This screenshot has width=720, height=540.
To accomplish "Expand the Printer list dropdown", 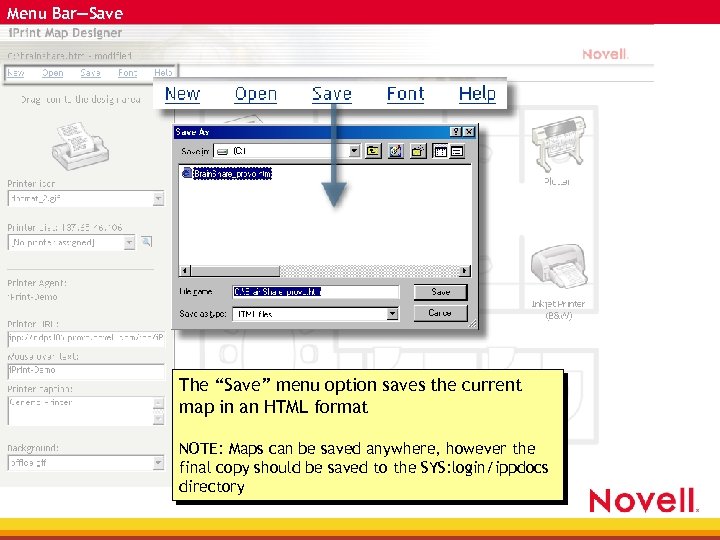I will tap(129, 242).
